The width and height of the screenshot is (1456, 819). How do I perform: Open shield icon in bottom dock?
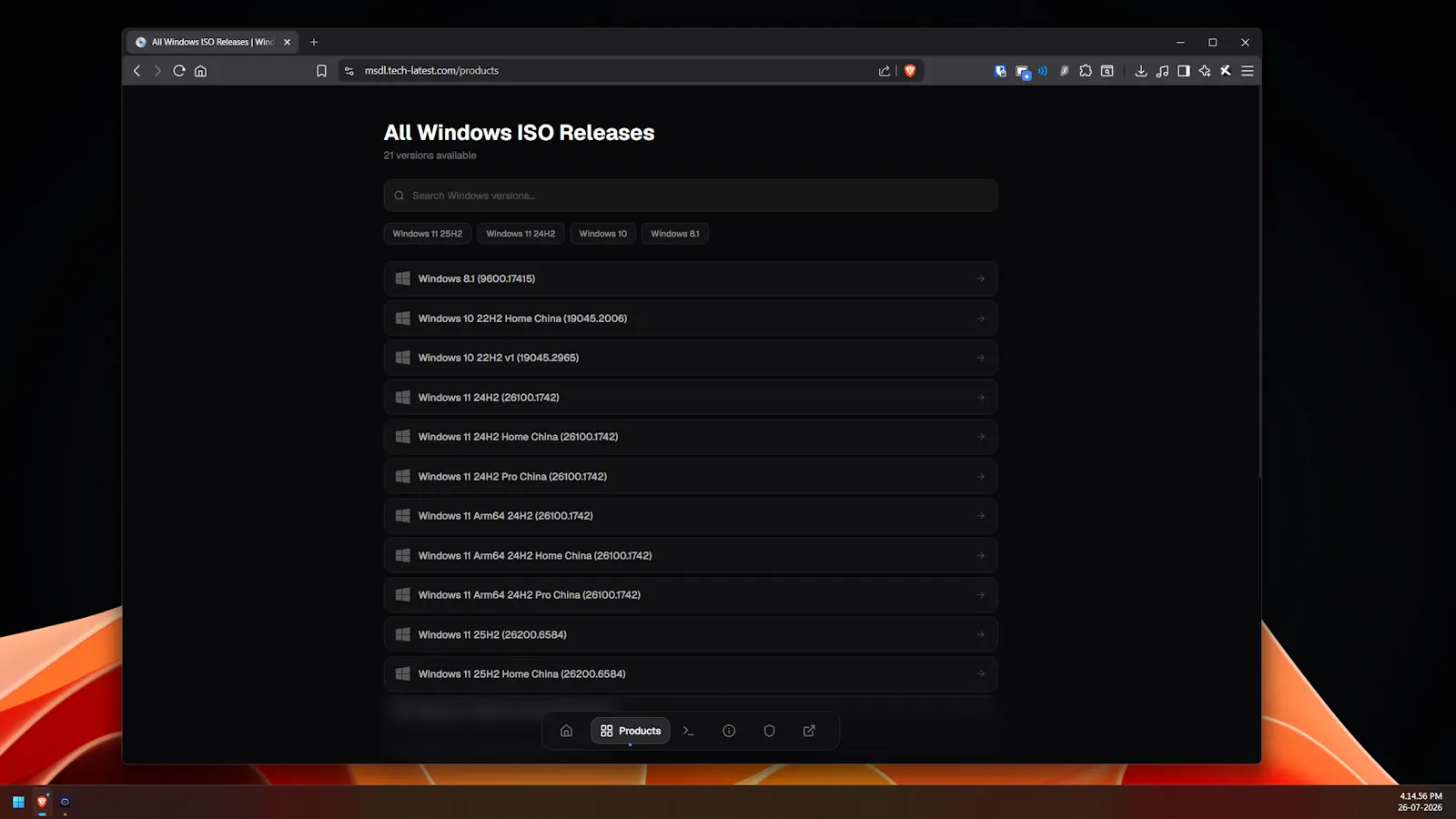[x=769, y=731]
